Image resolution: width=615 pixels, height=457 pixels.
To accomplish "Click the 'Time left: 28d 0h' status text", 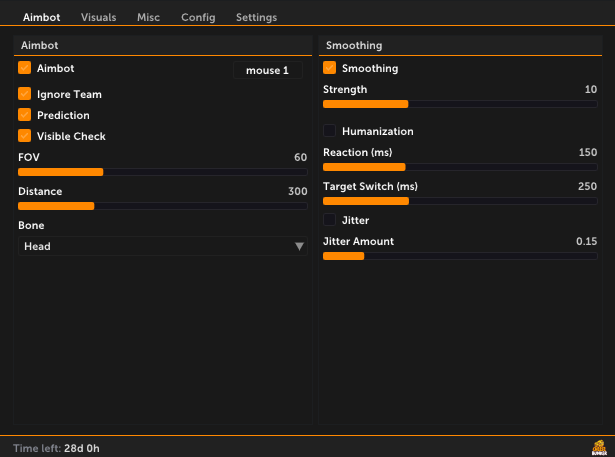I will [56, 448].
